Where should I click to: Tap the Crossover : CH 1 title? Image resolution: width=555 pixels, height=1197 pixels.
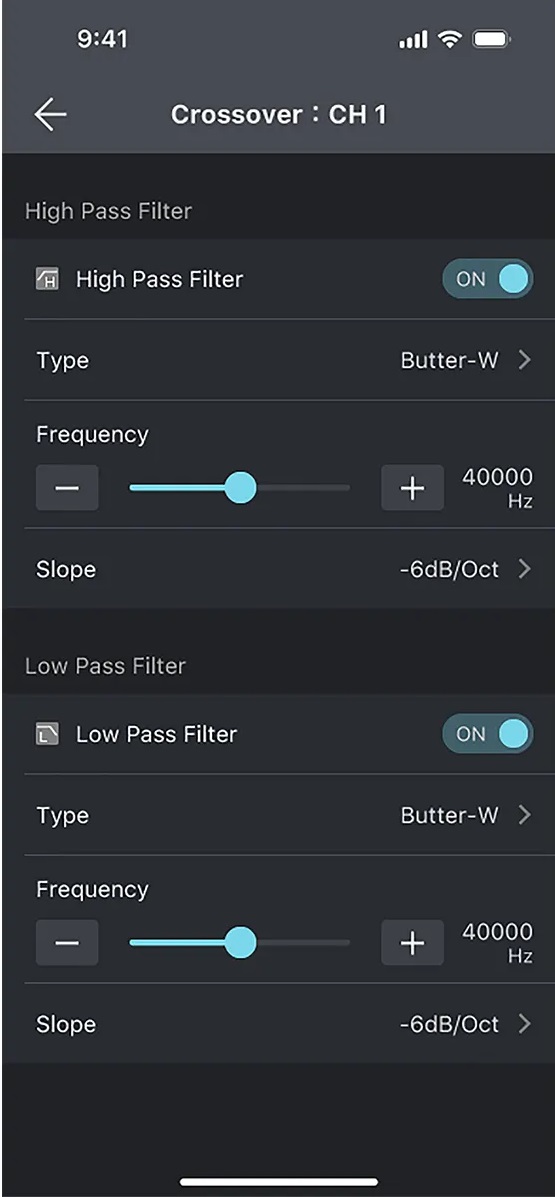coord(279,115)
